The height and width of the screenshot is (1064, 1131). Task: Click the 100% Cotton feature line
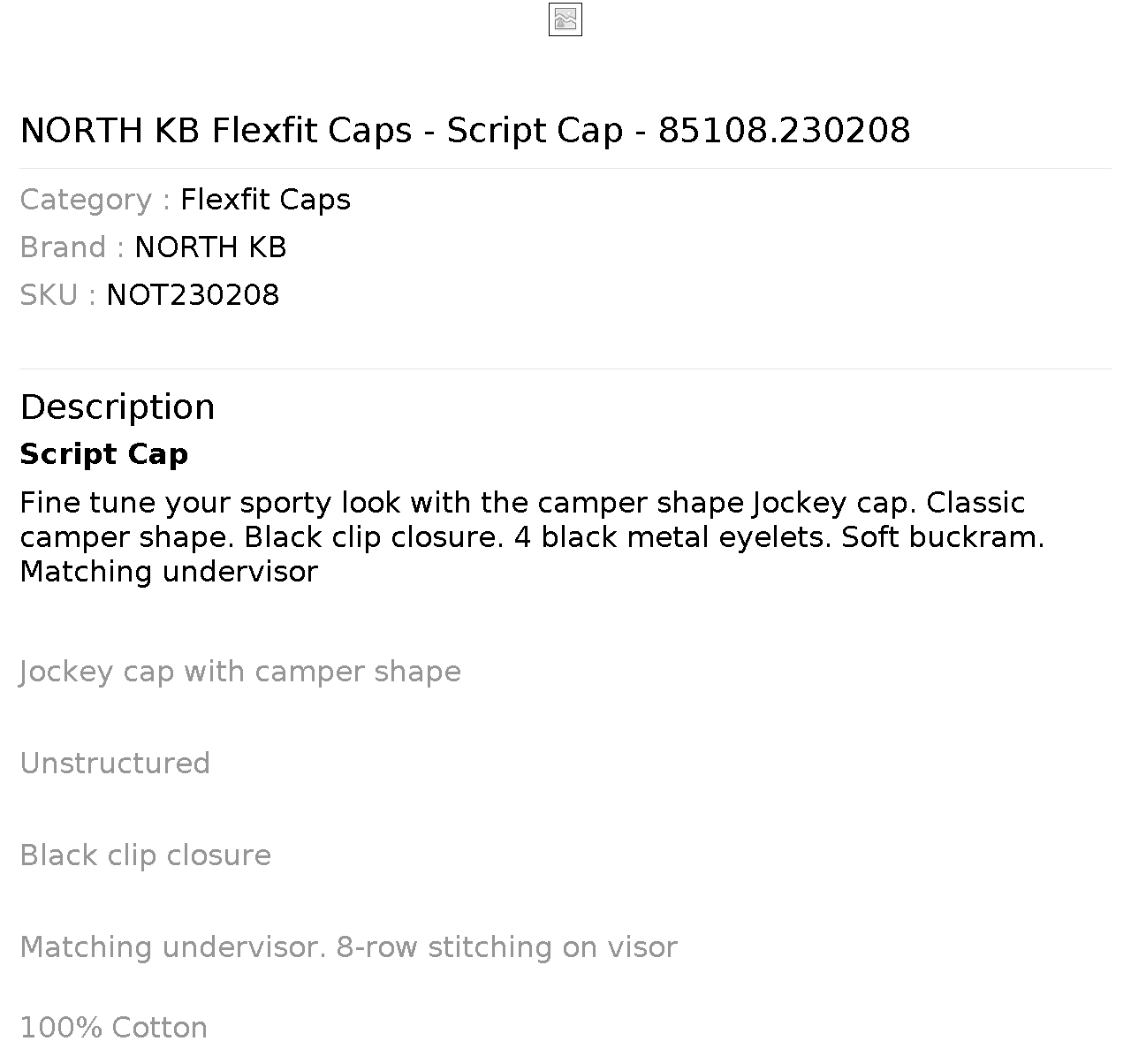pyautogui.click(x=114, y=1028)
